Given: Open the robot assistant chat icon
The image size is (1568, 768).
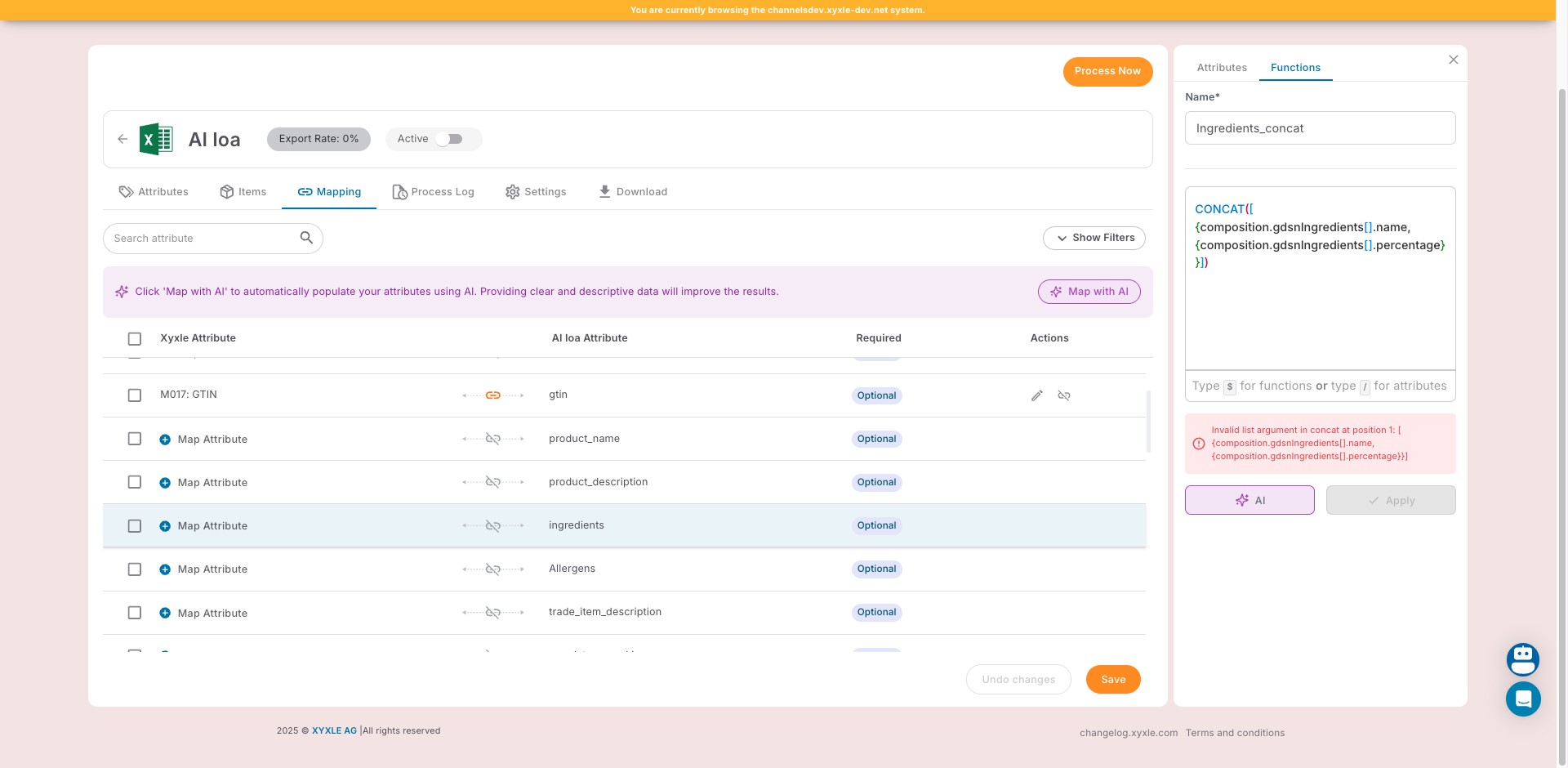Looking at the screenshot, I should point(1522,659).
